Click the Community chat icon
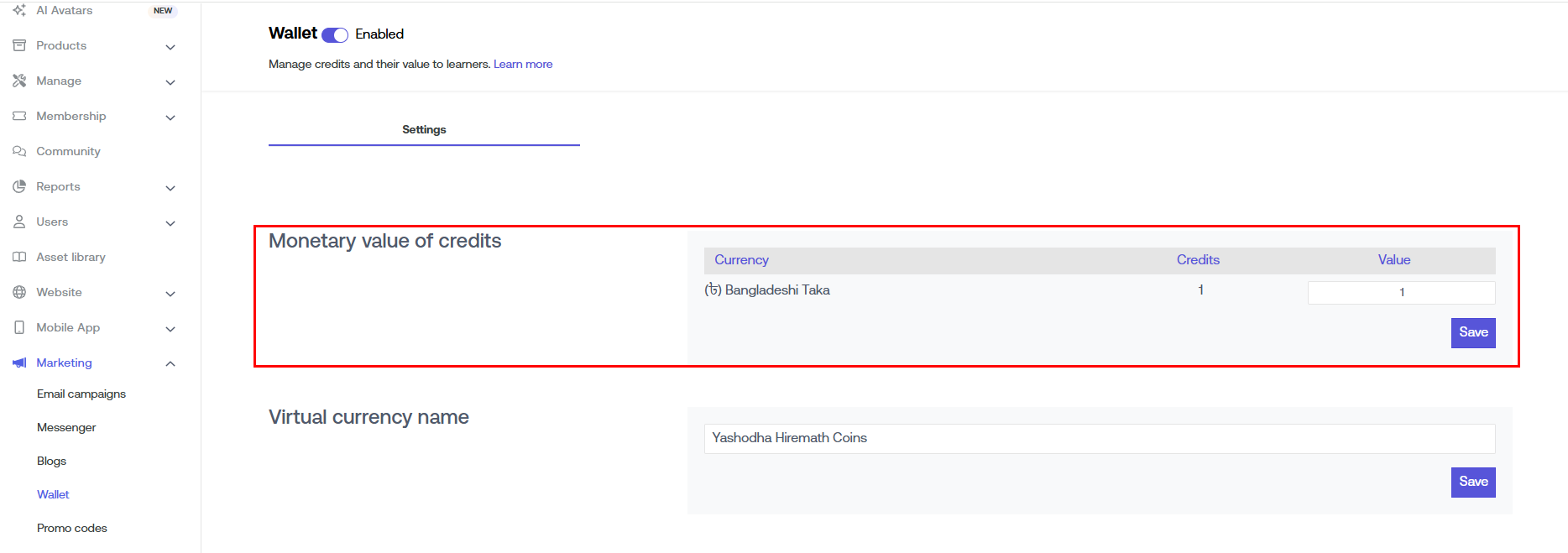The image size is (1568, 553). click(19, 151)
